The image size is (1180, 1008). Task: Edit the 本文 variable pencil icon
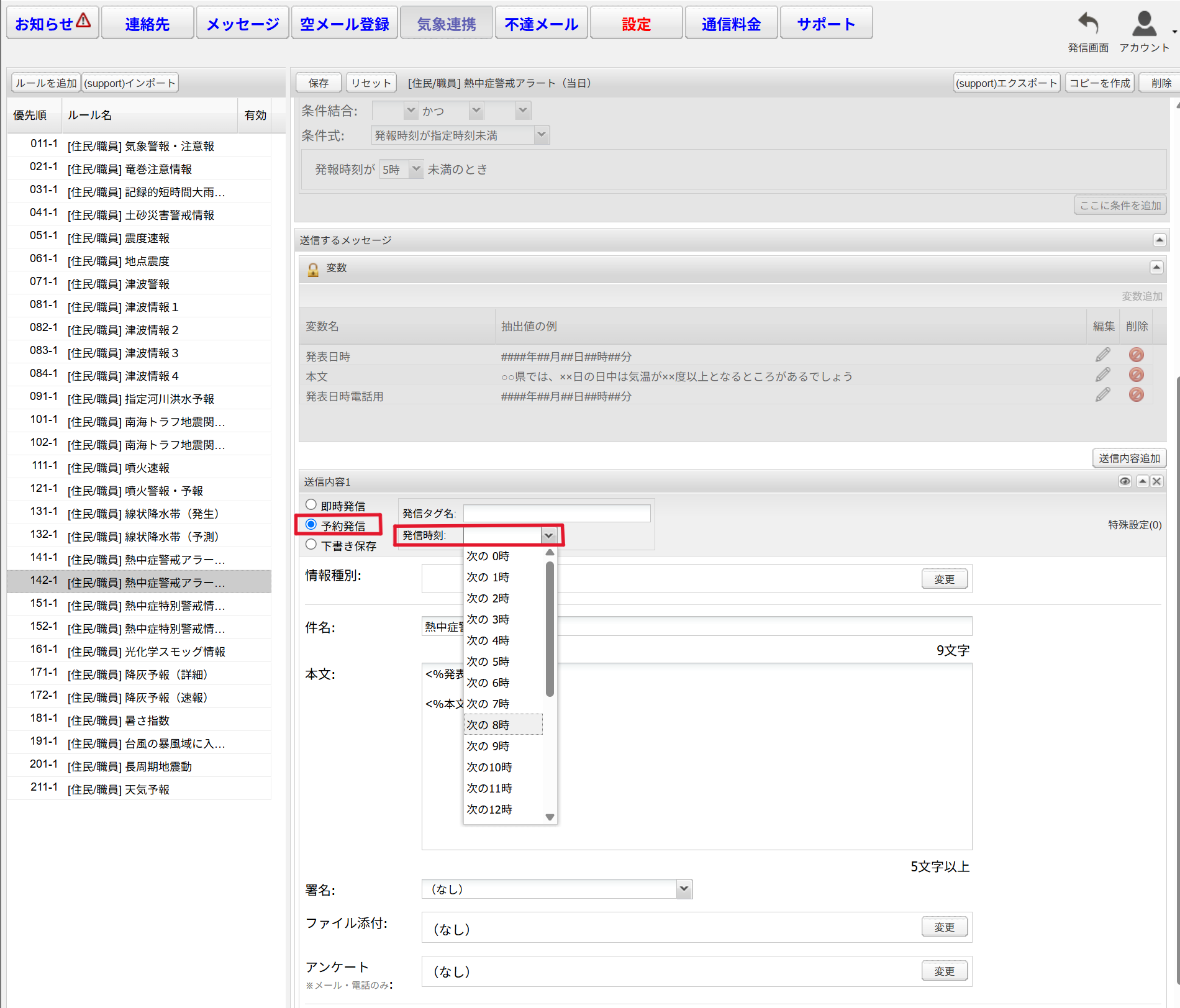pos(1103,375)
